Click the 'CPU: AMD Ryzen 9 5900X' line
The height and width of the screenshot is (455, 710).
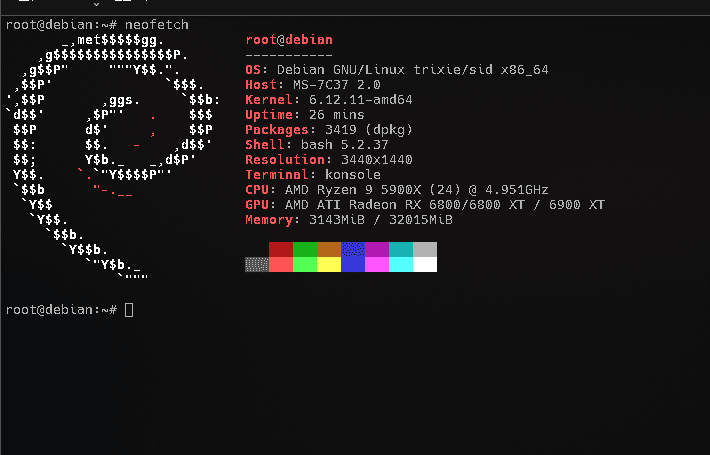pyautogui.click(x=397, y=189)
